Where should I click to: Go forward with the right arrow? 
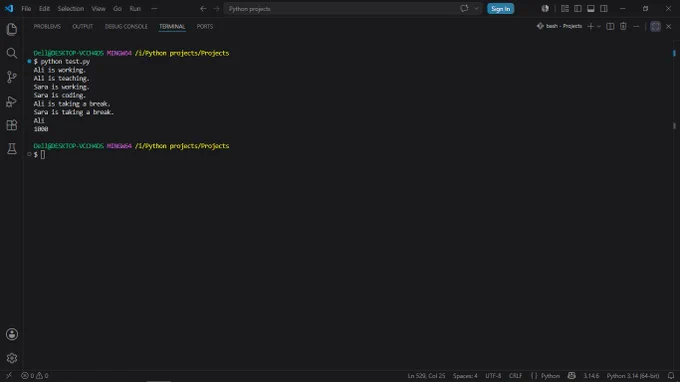click(216, 9)
